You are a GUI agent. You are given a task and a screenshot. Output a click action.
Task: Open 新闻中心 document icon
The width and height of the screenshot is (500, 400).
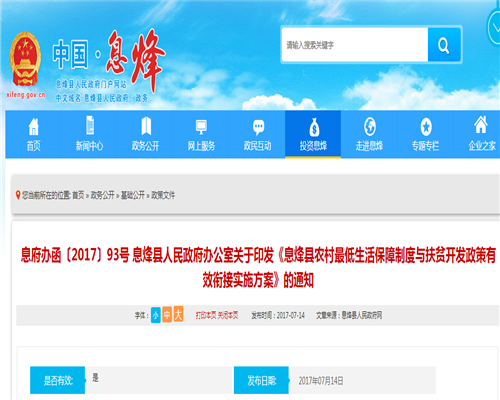click(90, 125)
